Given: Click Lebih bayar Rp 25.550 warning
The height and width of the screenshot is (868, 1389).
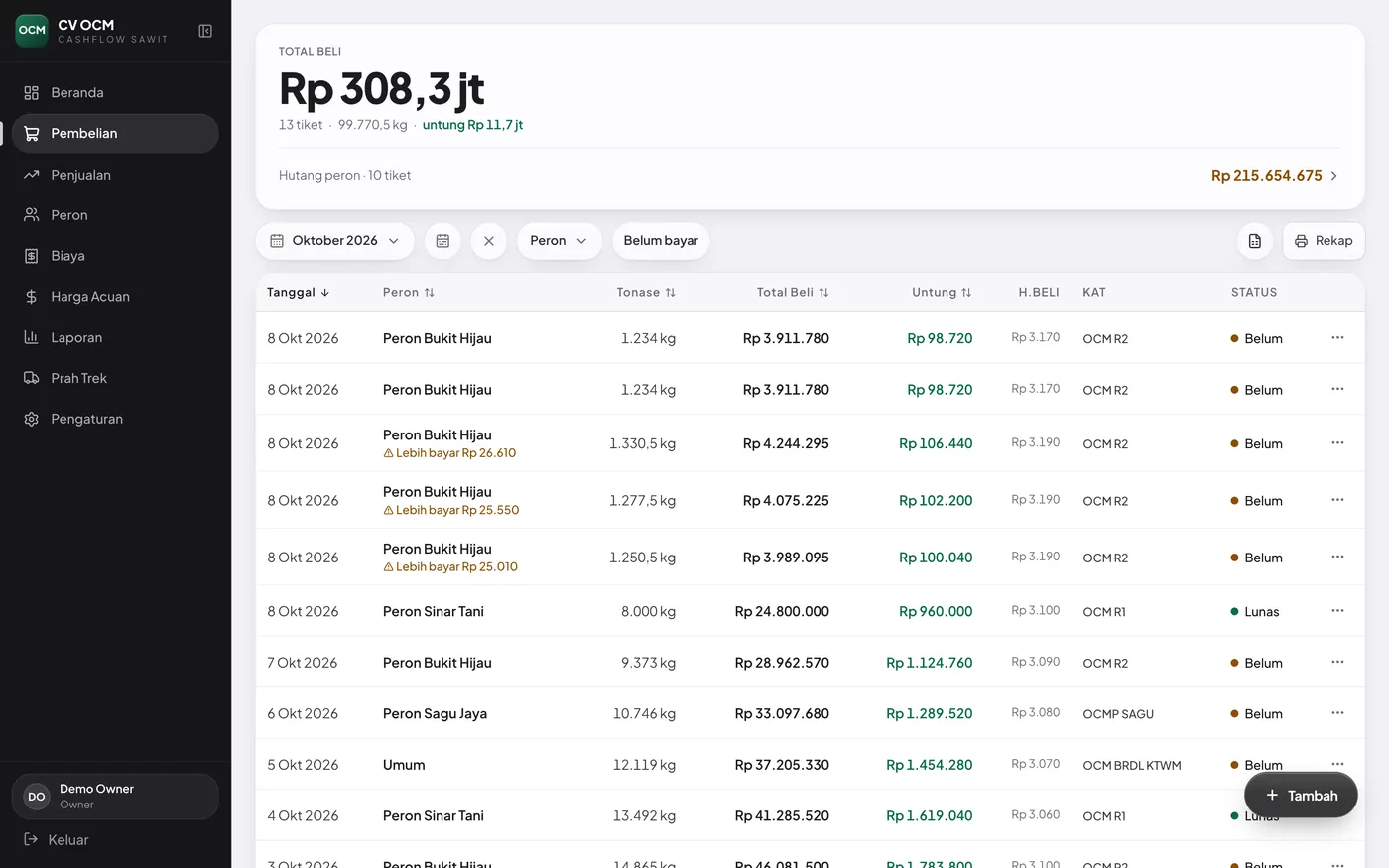Looking at the screenshot, I should click(x=451, y=510).
